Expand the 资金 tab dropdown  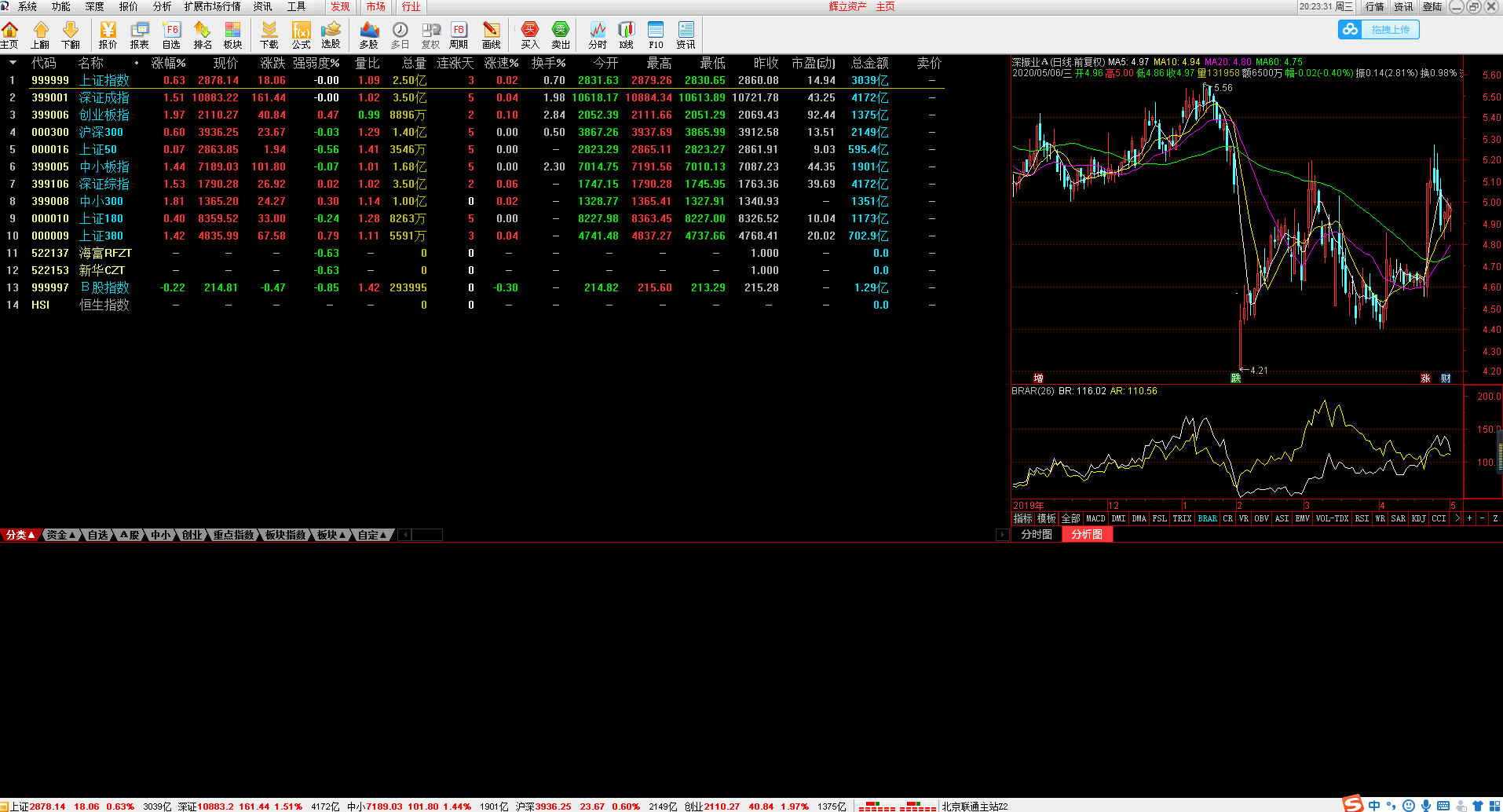60,536
